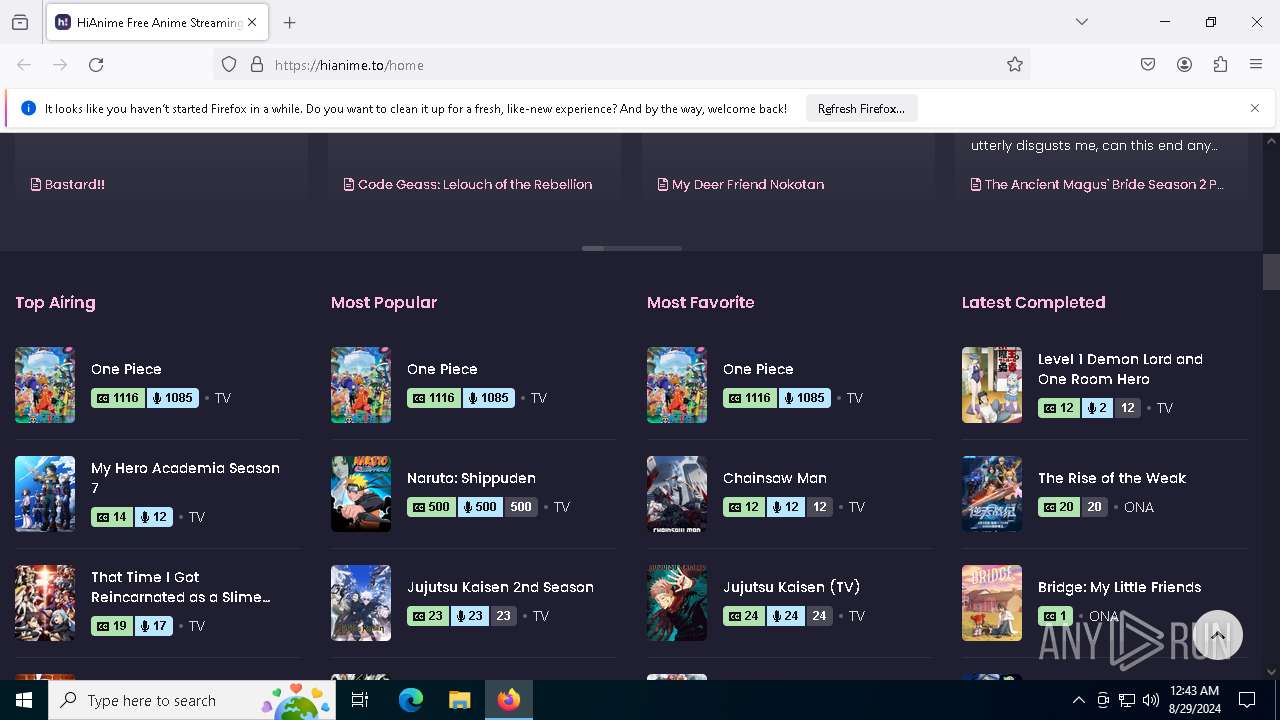This screenshot has width=1280, height=720.
Task: Open File Explorer from taskbar
Action: [x=459, y=700]
